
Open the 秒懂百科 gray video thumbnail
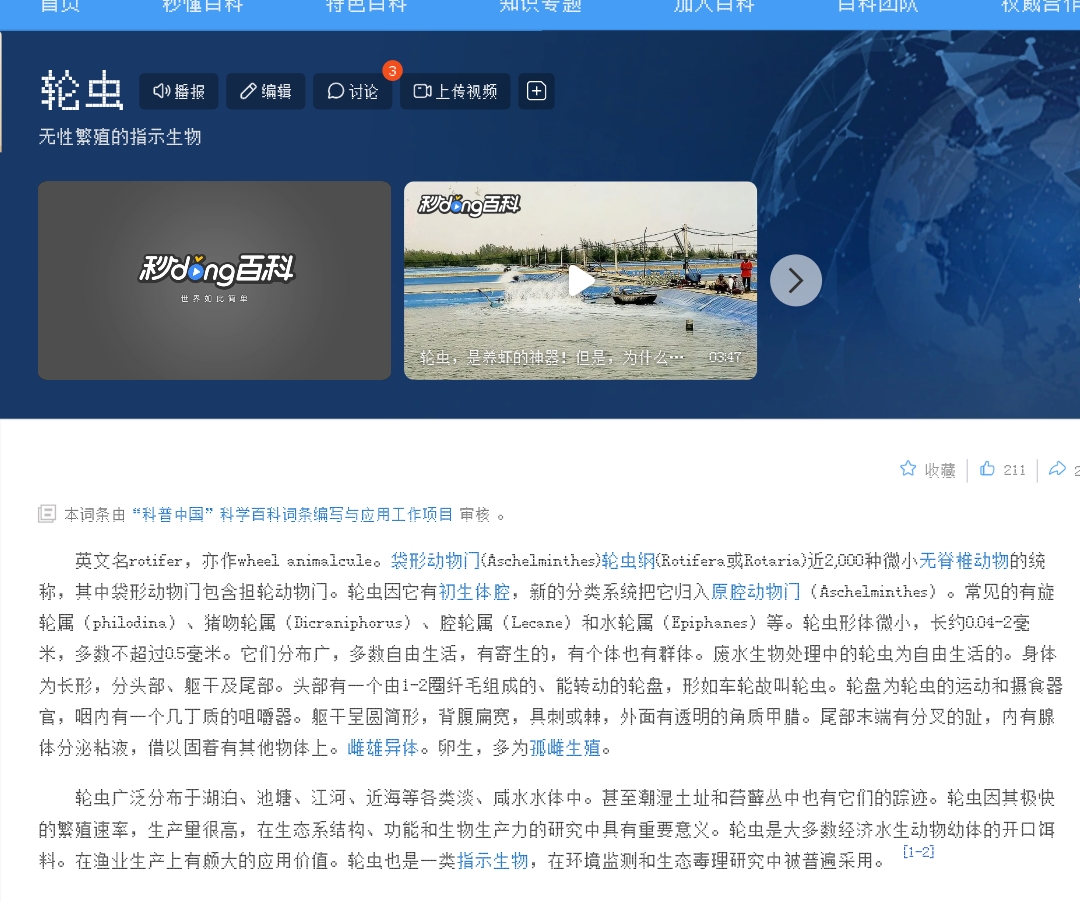coord(214,280)
